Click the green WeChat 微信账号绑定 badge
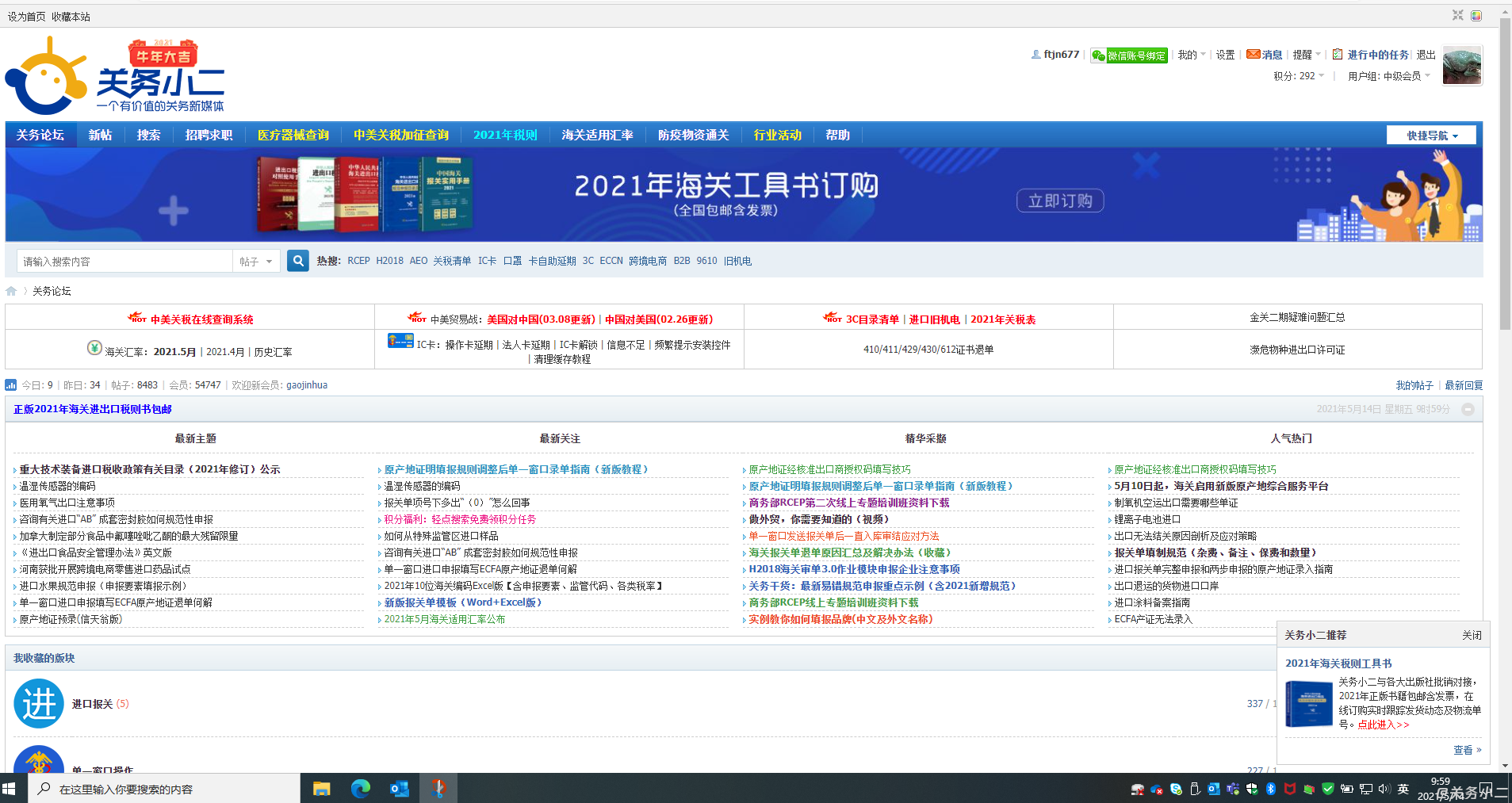 (1128, 55)
